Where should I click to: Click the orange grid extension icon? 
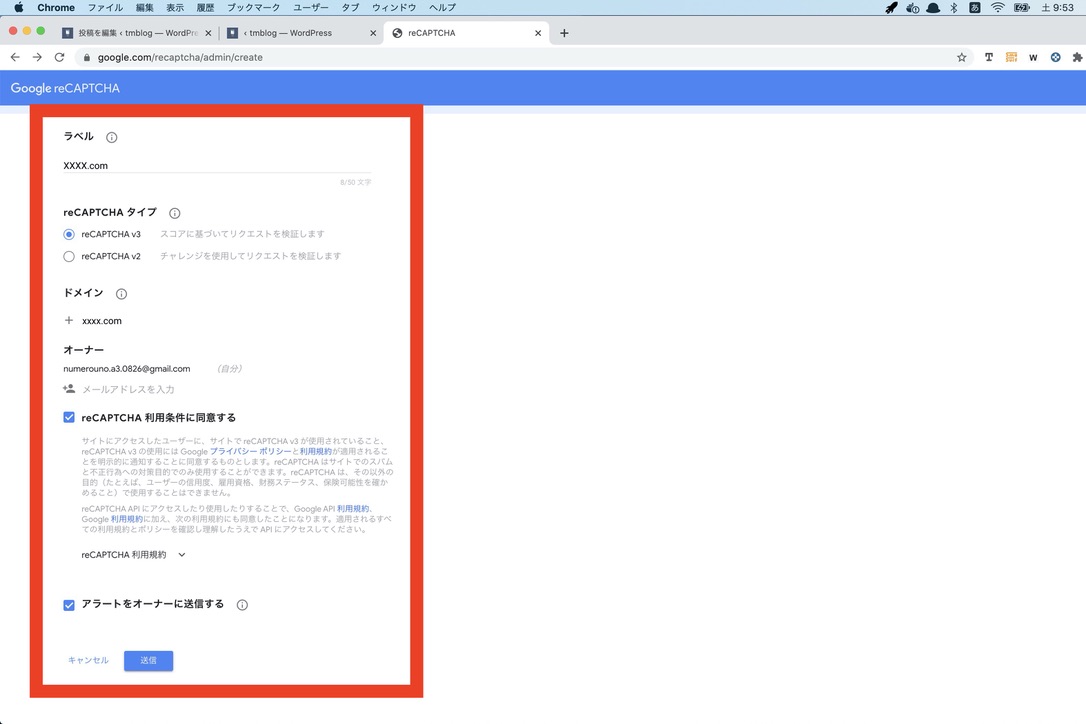pyautogui.click(x=1011, y=58)
